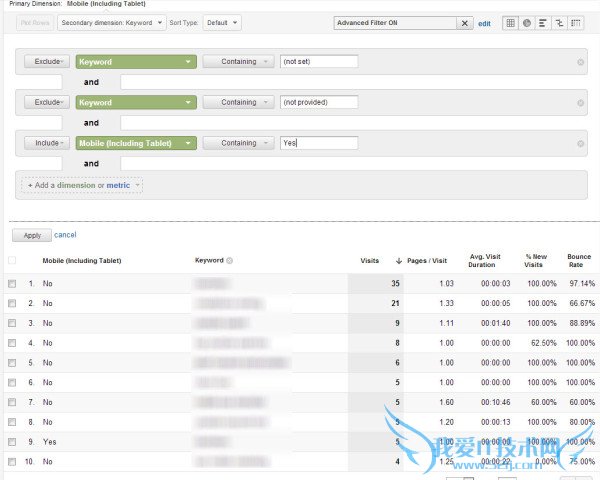
Task: Check row 5 checkbox with 6 visits
Action: [x=12, y=362]
